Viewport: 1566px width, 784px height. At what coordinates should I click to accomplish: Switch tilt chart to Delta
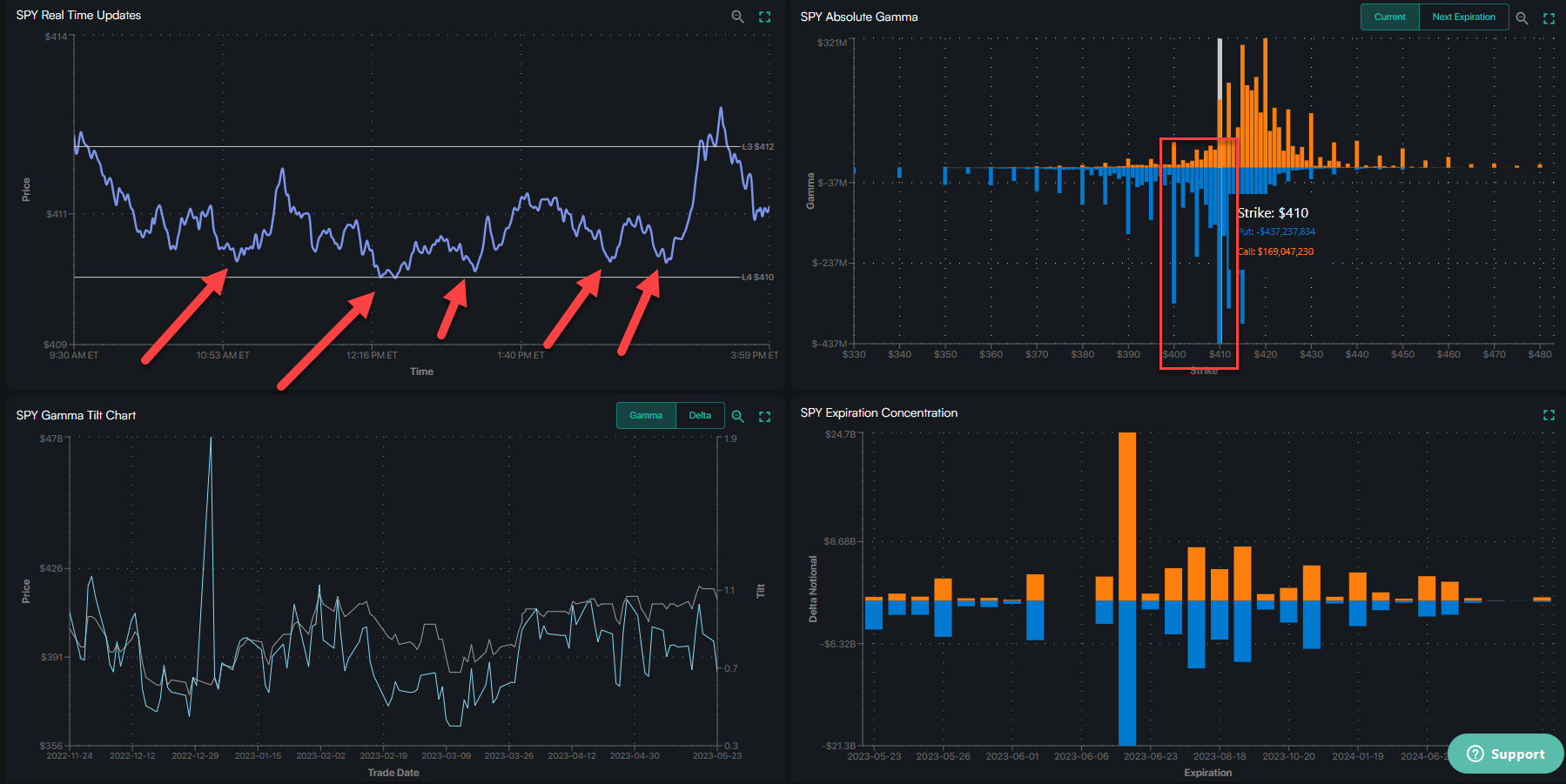(x=700, y=415)
